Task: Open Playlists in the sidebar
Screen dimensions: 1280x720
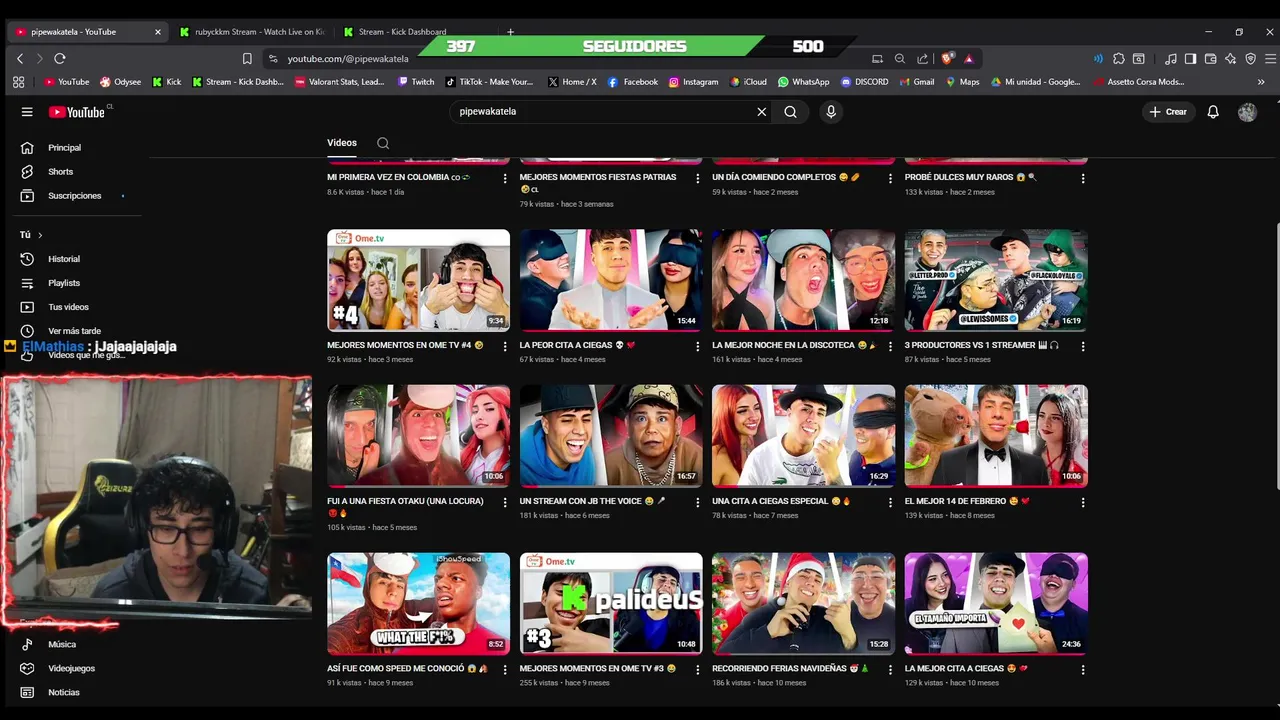Action: click(x=64, y=283)
